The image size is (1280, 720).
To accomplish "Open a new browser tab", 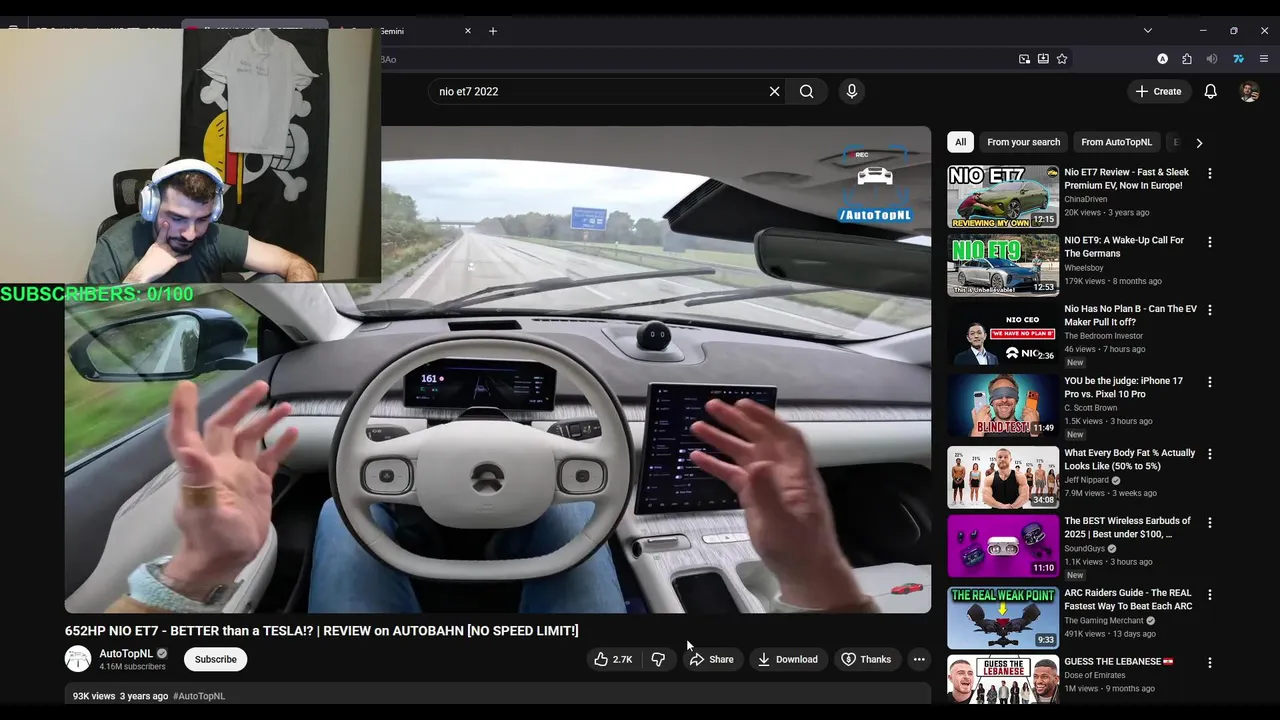I will tap(493, 31).
